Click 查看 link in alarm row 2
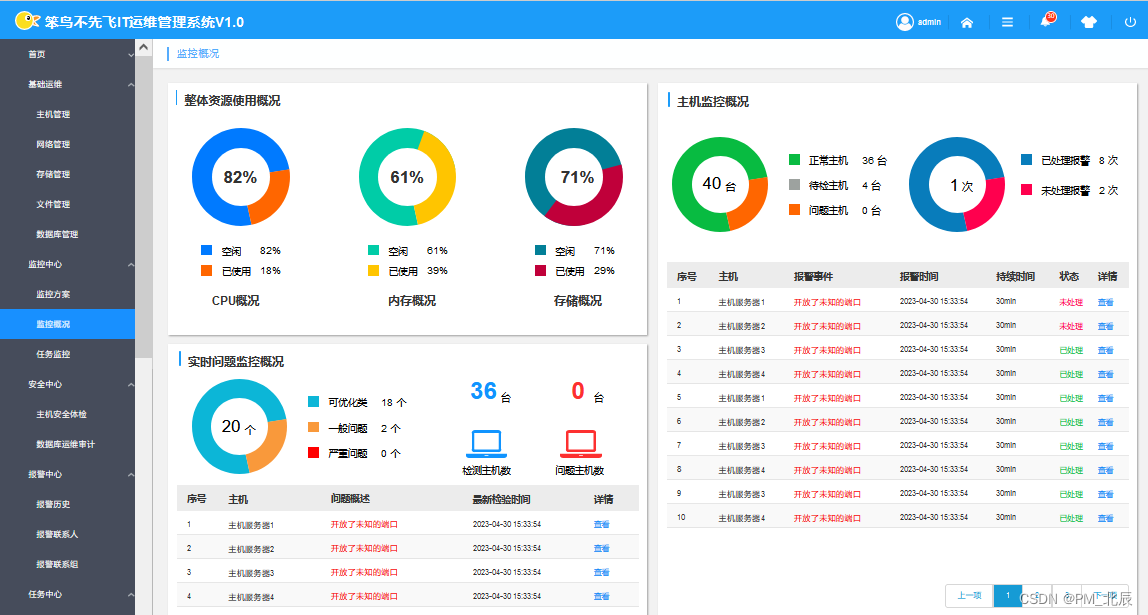The image size is (1148, 615). pyautogui.click(x=1105, y=327)
